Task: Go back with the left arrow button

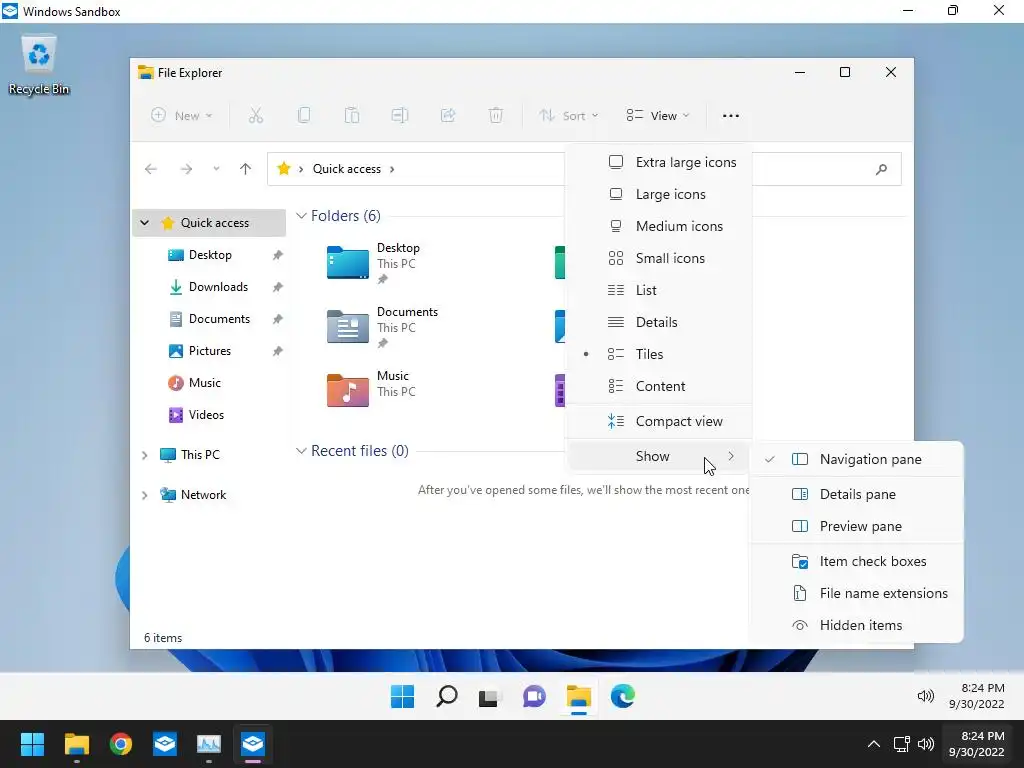Action: click(151, 169)
